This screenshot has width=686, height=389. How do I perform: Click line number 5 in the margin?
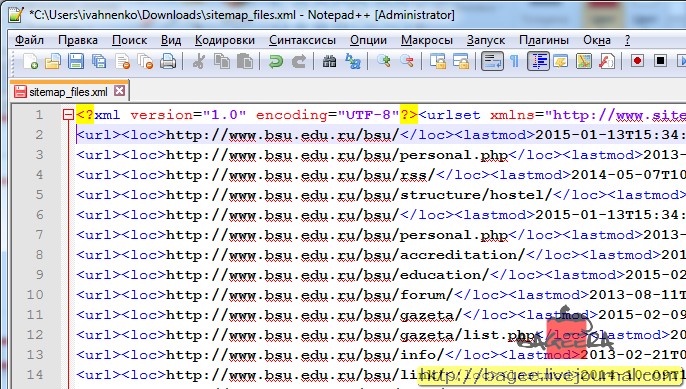pos(39,195)
